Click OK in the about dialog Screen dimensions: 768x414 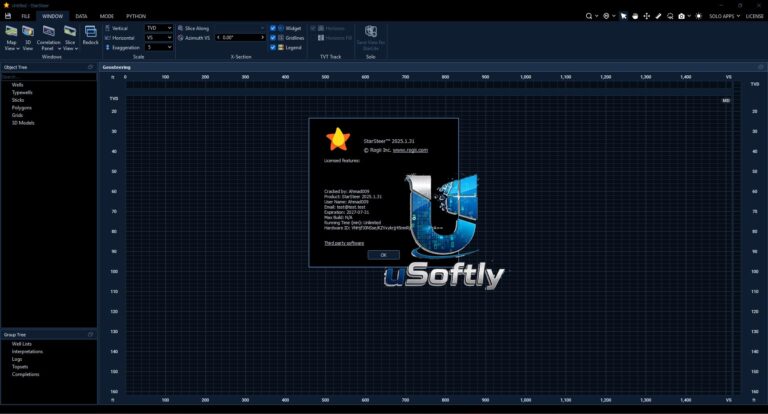click(384, 255)
